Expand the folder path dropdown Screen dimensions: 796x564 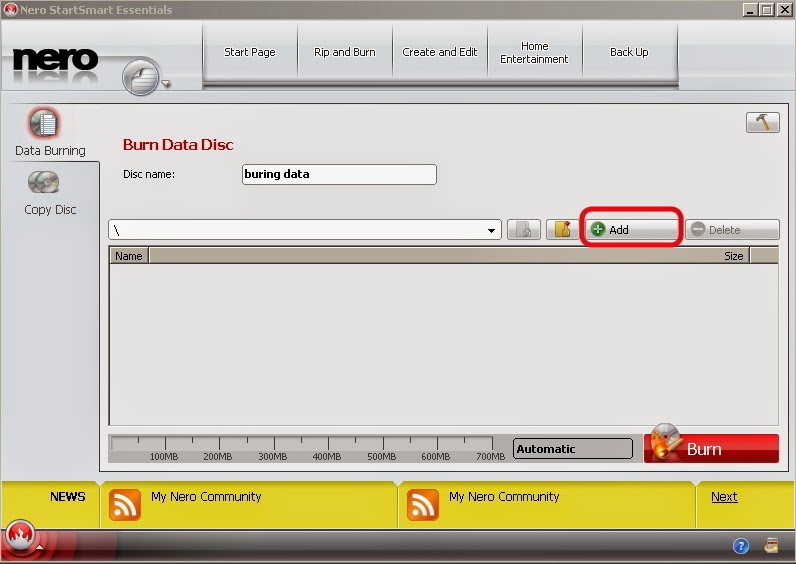[491, 230]
